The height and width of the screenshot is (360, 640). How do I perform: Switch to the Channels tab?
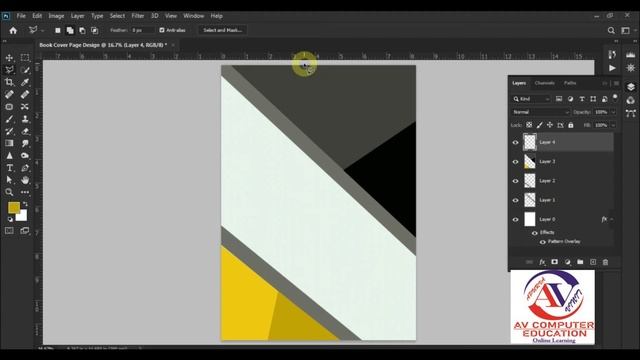click(x=544, y=83)
